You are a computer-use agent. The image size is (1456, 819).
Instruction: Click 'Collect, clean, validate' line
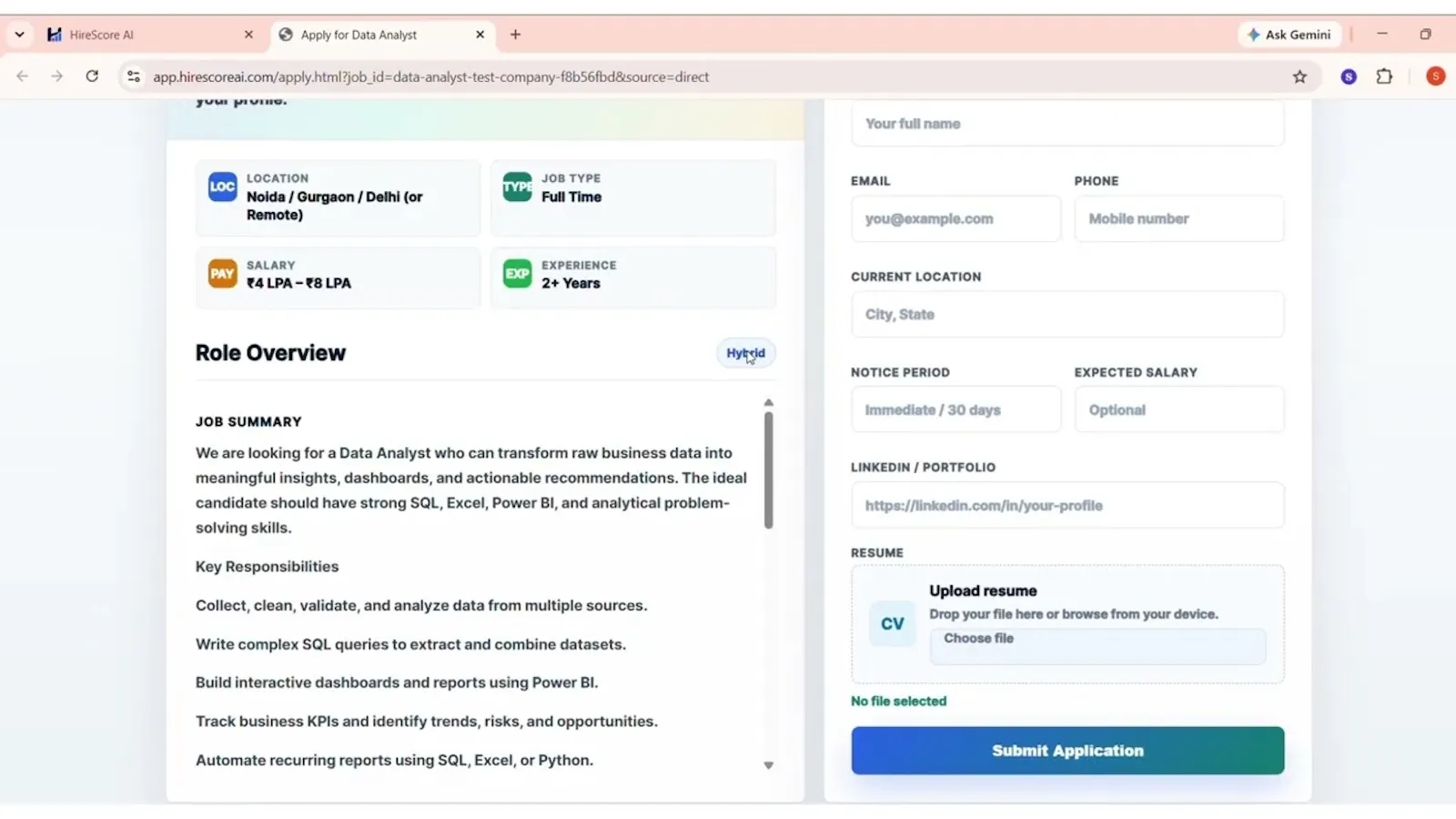tap(421, 605)
